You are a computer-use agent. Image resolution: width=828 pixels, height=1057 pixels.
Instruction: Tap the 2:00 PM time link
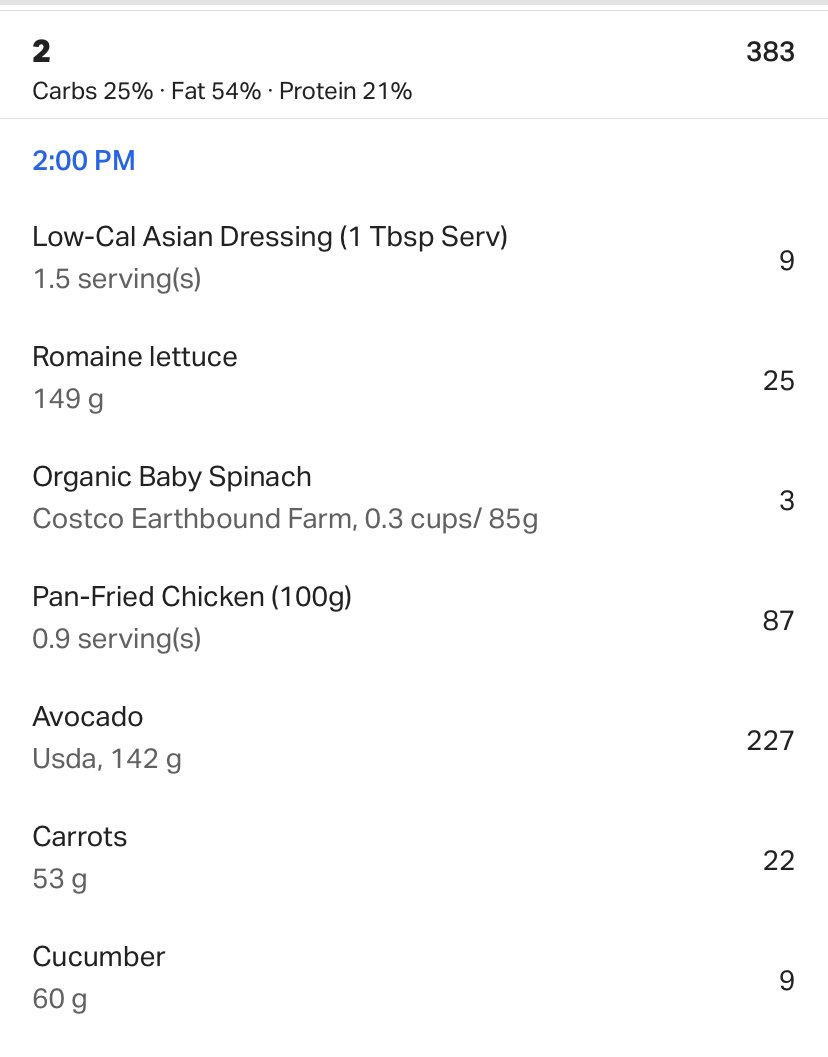coord(84,160)
